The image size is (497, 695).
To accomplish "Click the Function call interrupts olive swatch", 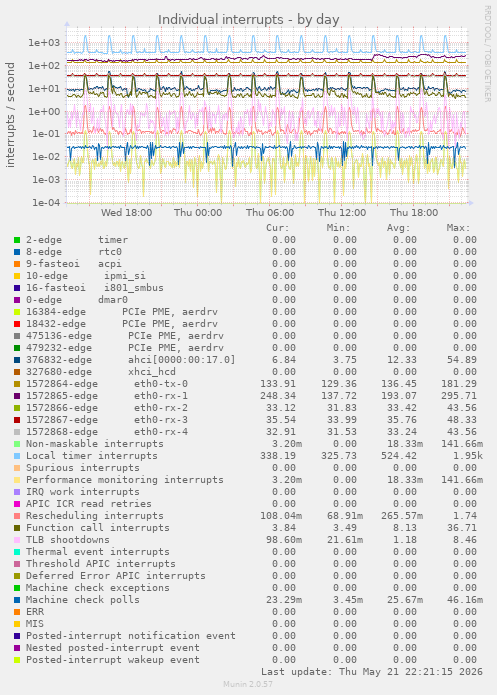I will 17,528.
